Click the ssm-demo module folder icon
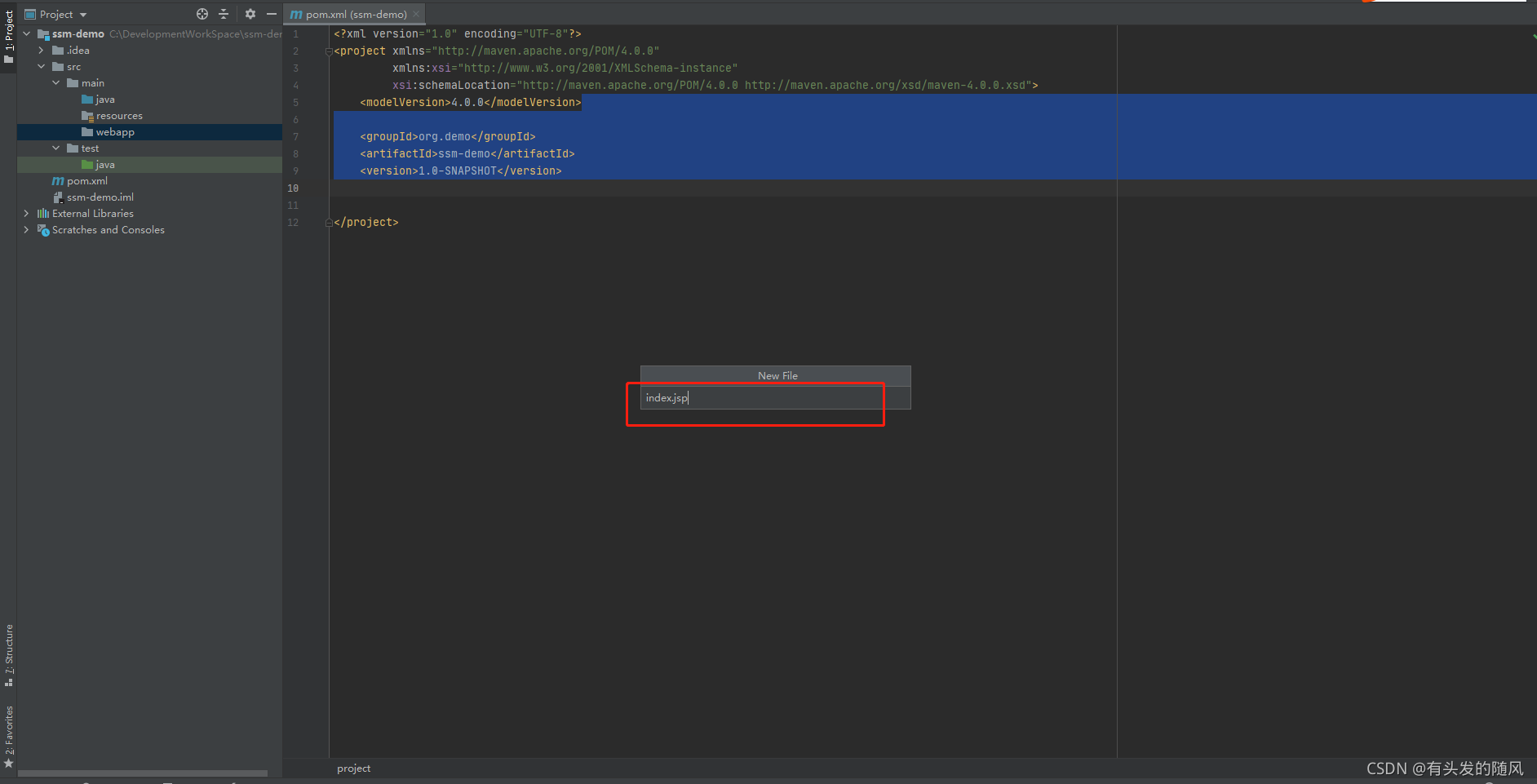This screenshot has height=784, width=1537. [x=43, y=33]
